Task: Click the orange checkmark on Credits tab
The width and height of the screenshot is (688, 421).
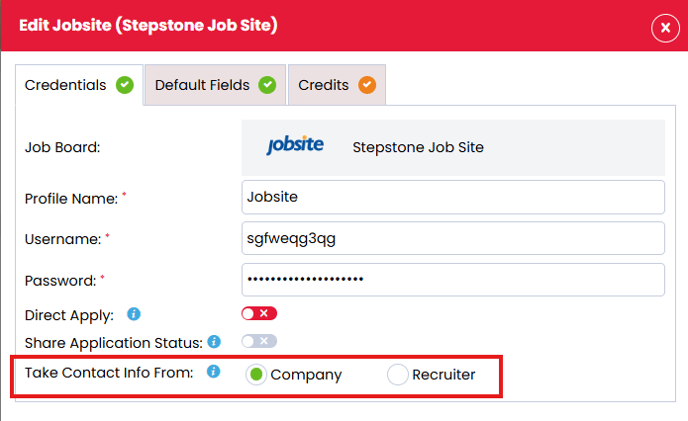Action: (x=367, y=85)
